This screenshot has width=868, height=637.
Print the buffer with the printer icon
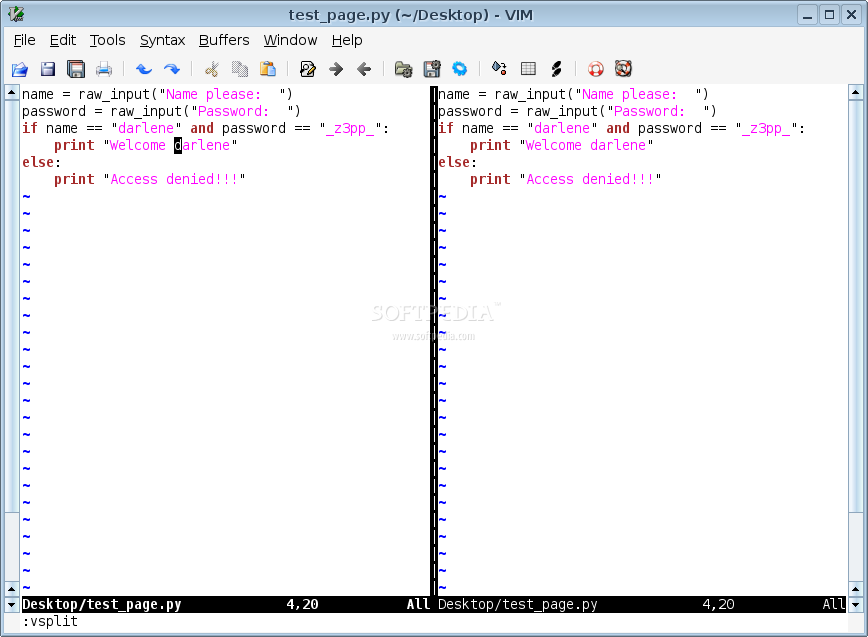click(104, 69)
